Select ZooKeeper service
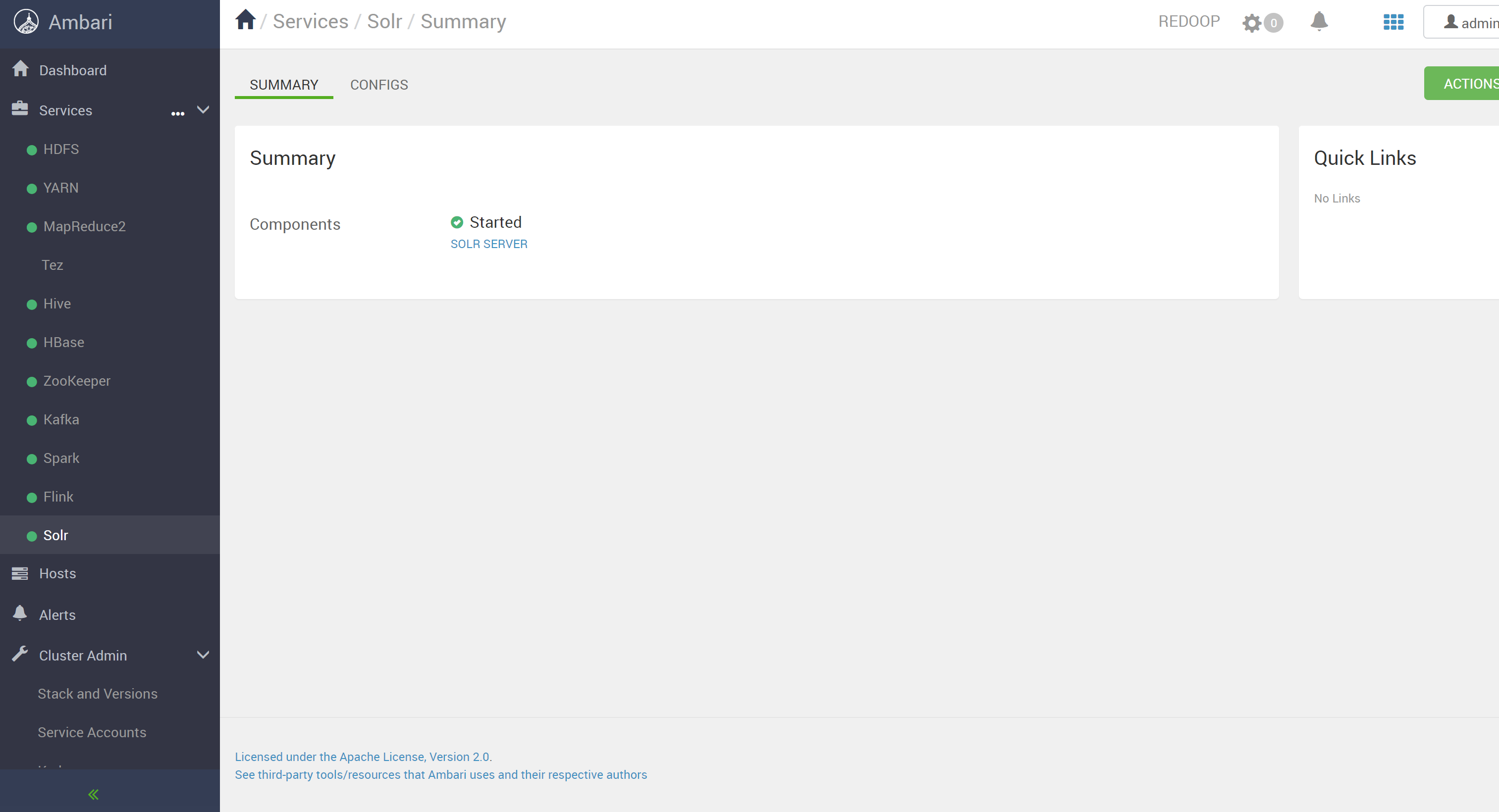1499x812 pixels. click(x=77, y=381)
